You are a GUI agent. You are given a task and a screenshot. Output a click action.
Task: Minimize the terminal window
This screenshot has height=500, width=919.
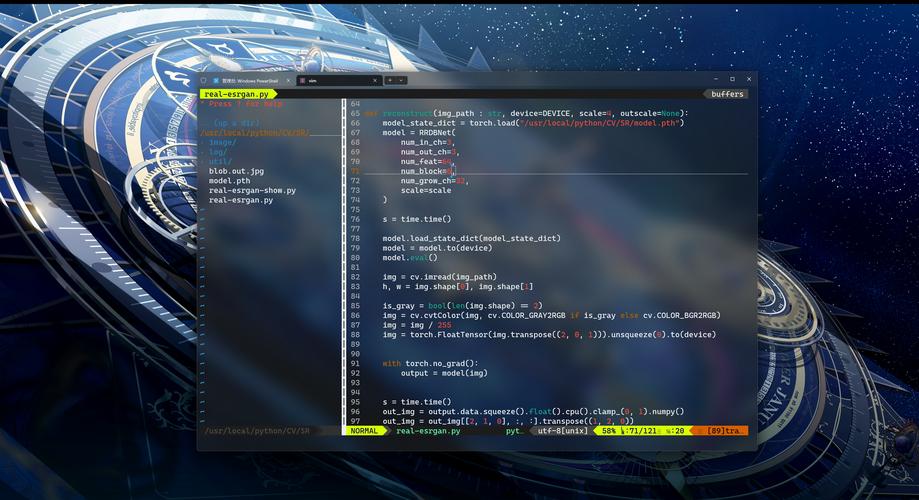(716, 79)
